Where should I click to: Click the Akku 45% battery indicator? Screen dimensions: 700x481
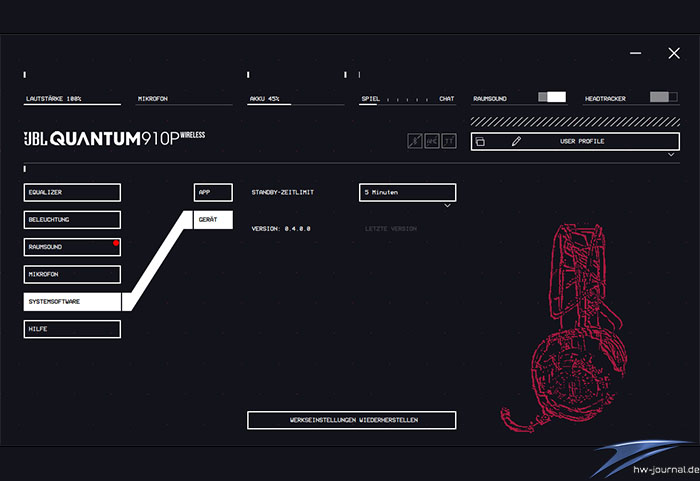point(296,100)
